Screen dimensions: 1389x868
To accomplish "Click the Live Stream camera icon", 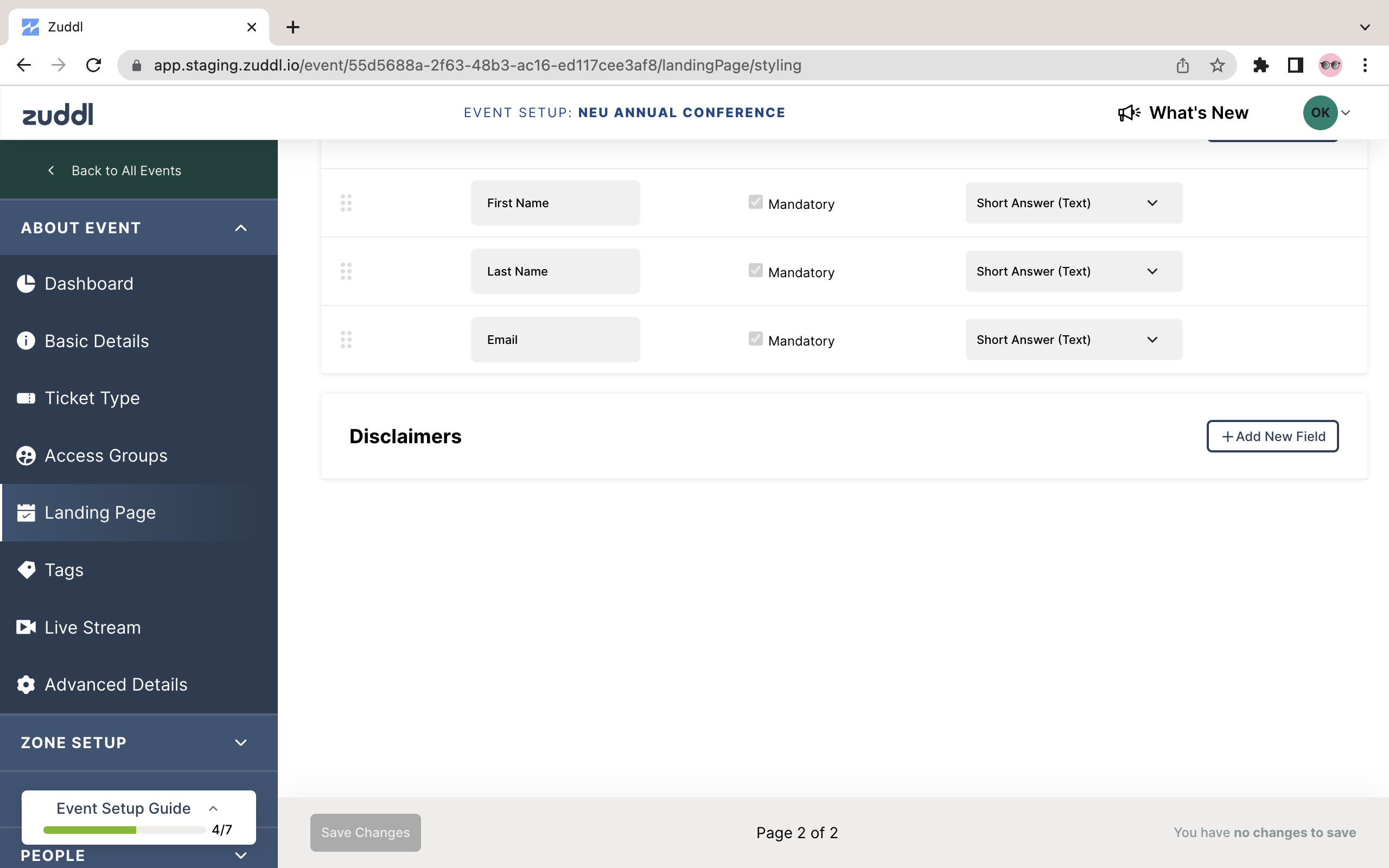I will click(x=26, y=627).
